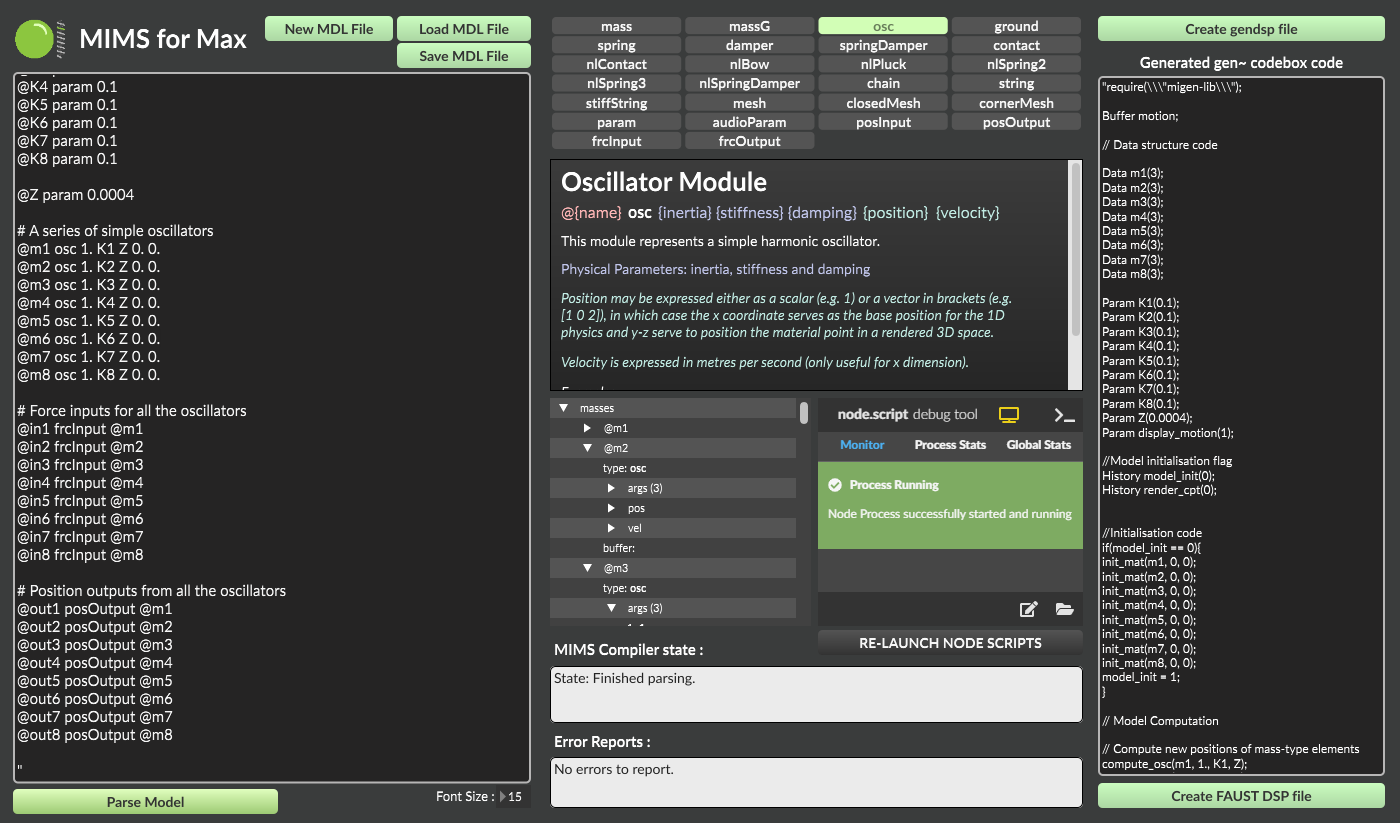Screen dimensions: 1400x823
Task: Collapse the @m3 tree node
Action: tap(588, 568)
